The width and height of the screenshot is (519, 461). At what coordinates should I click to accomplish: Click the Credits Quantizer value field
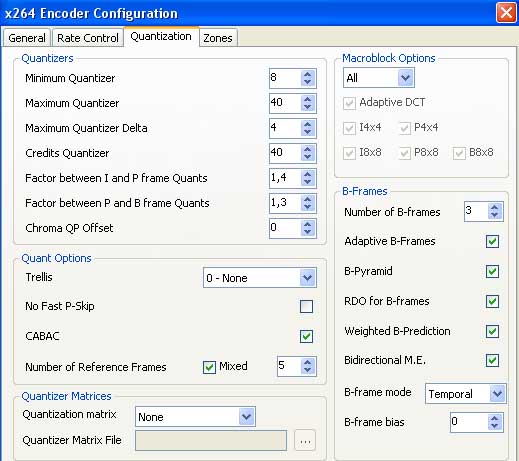285,153
